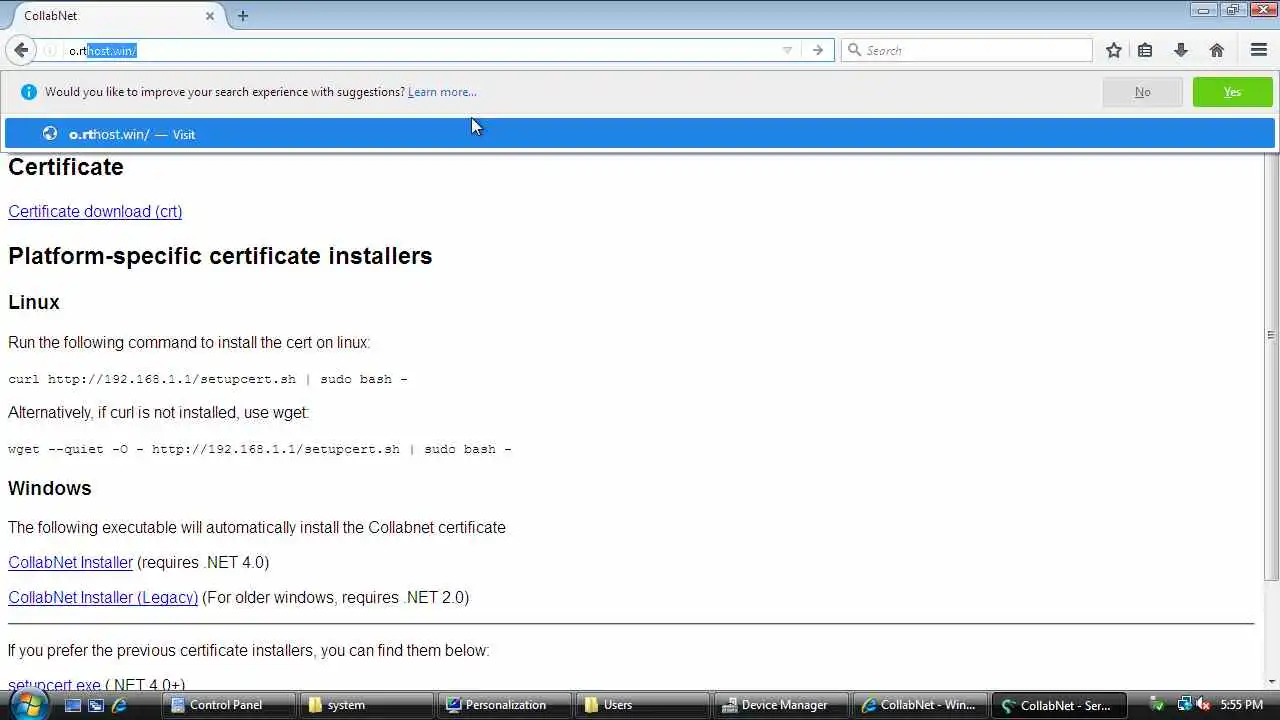Expand the address bar history dropdown

(x=787, y=50)
